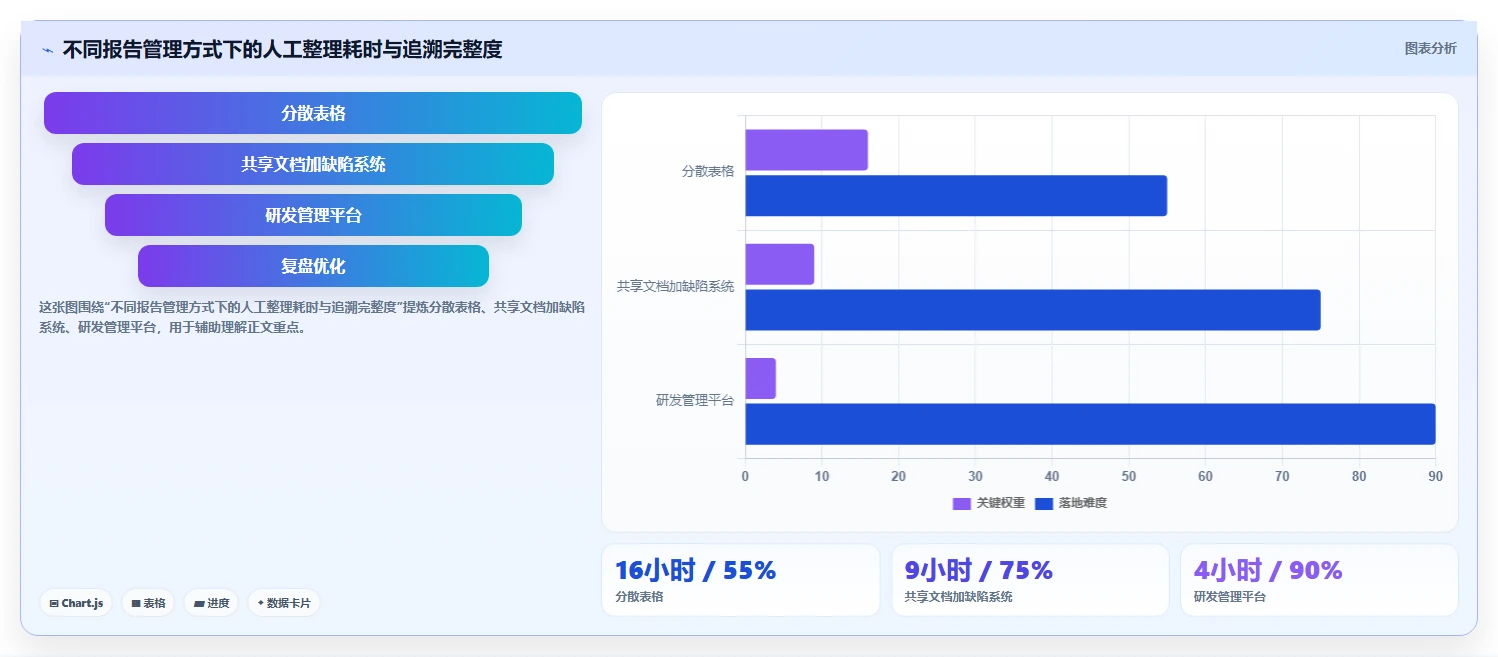The height and width of the screenshot is (657, 1498).
Task: Click the small blue icon before the title
Action: pyautogui.click(x=47, y=50)
